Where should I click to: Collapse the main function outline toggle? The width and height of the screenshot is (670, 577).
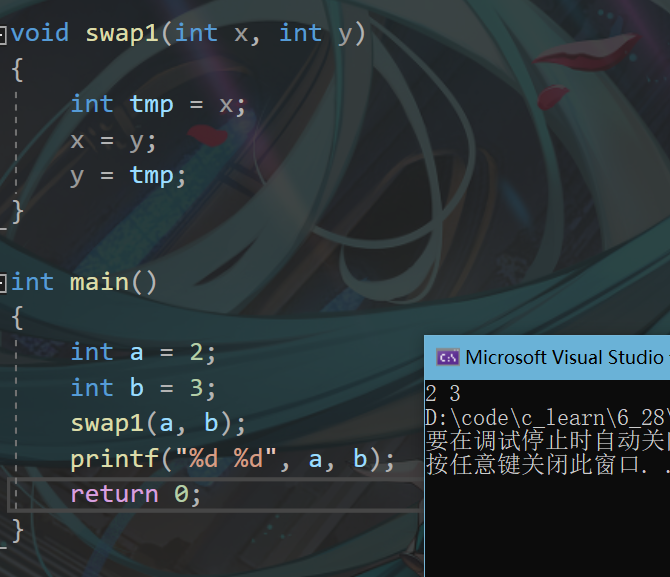2,284
